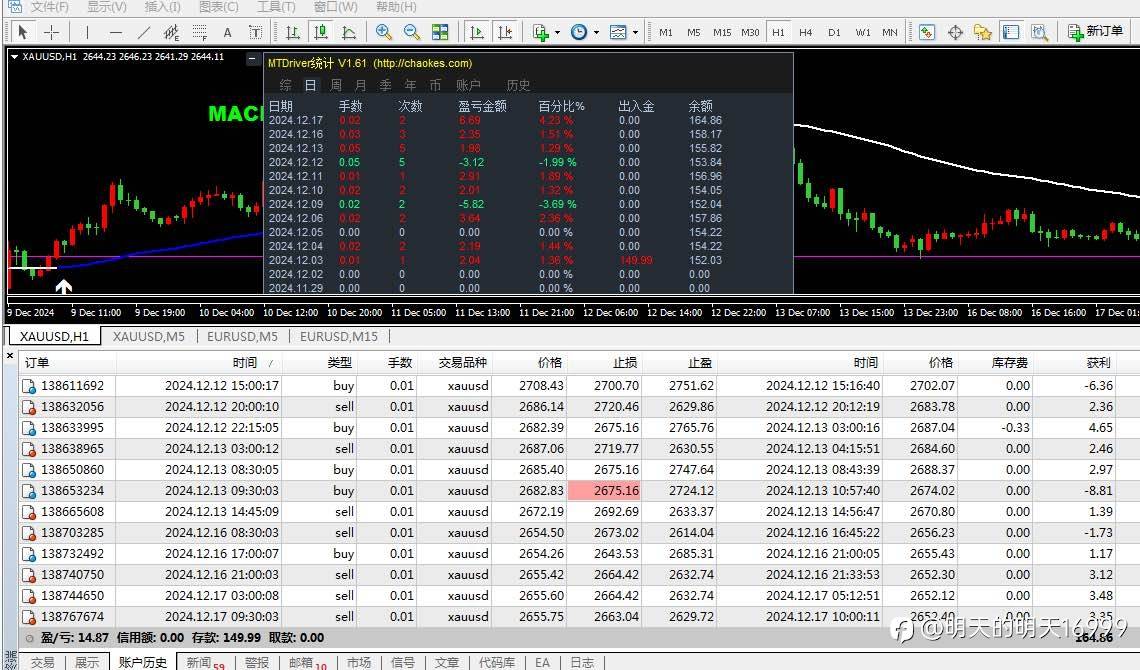Set timeframe to M5

(694, 32)
